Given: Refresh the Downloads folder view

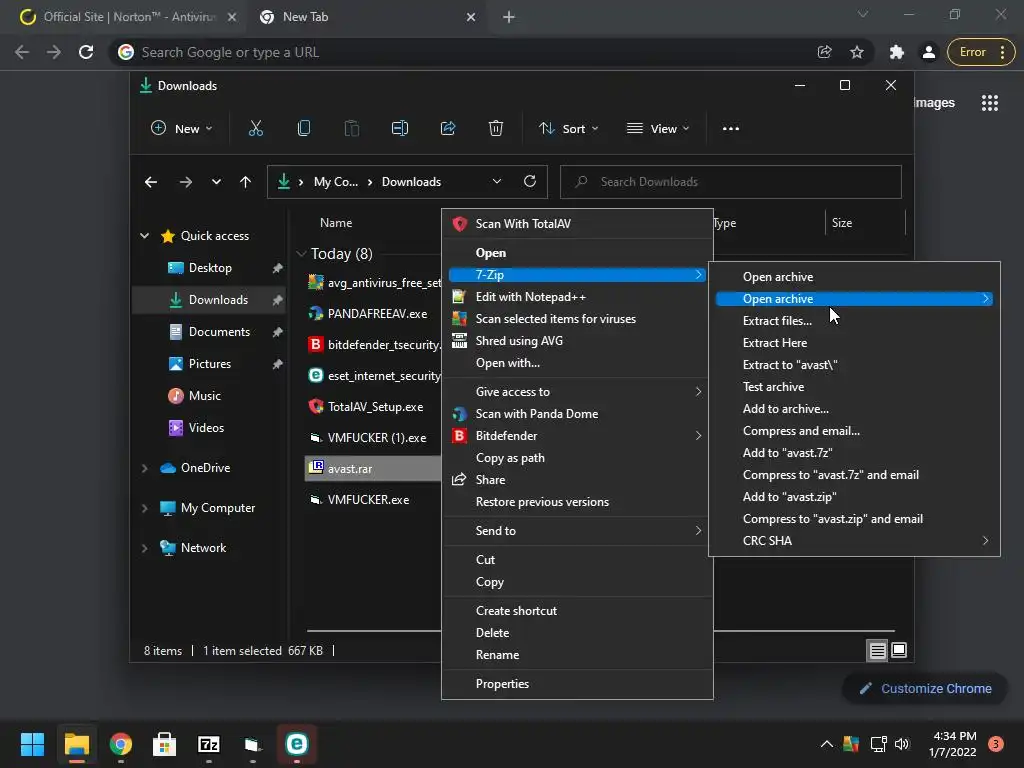Looking at the screenshot, I should (530, 182).
